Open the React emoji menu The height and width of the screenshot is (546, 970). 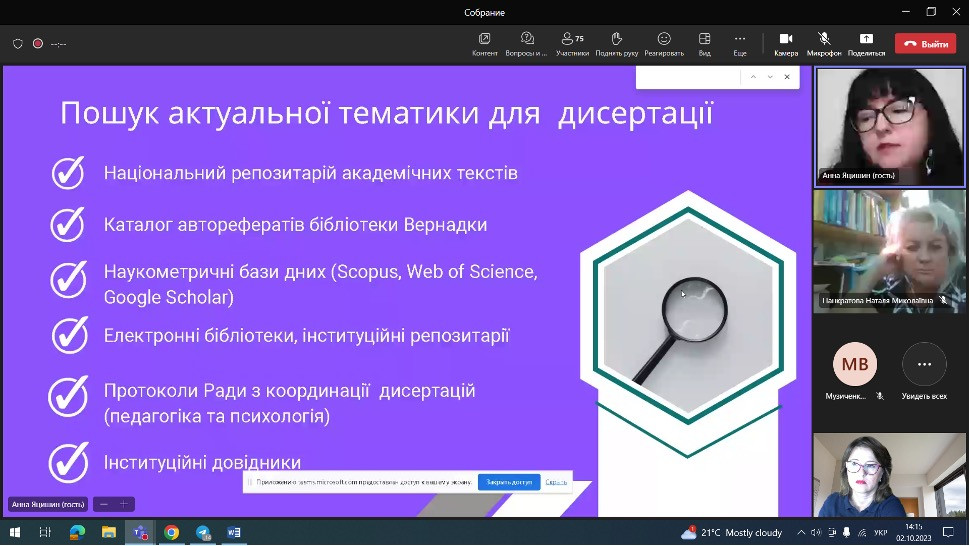pos(664,45)
